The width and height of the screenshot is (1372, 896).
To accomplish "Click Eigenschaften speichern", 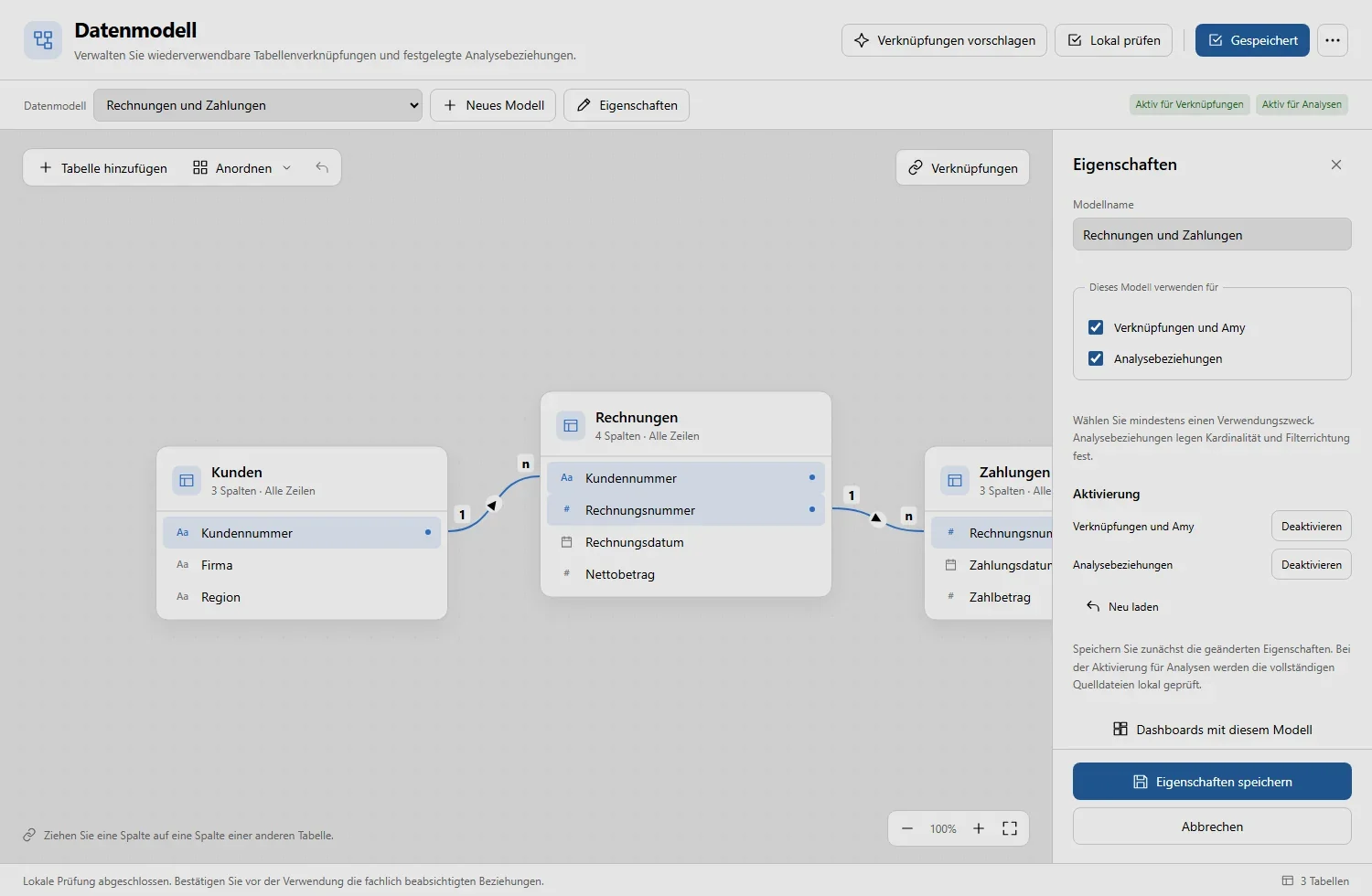I will tap(1212, 782).
